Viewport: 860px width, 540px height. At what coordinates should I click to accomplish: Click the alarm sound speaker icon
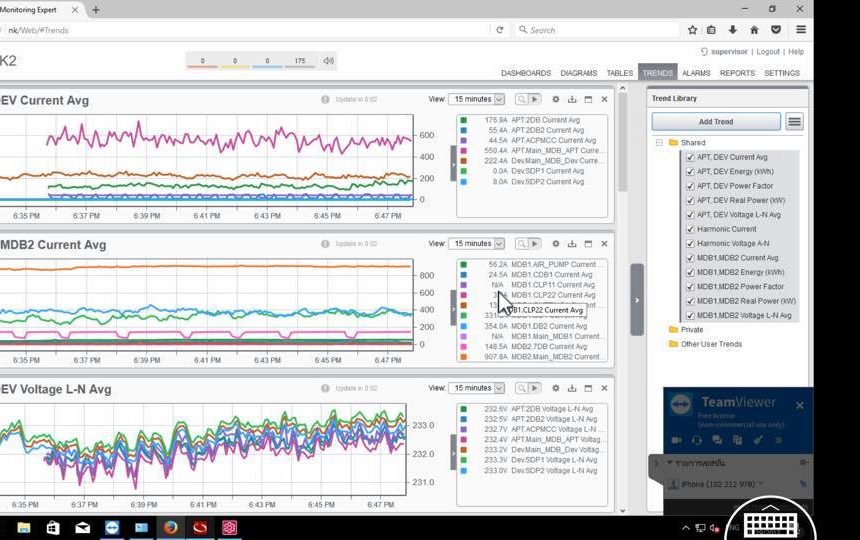pos(328,61)
